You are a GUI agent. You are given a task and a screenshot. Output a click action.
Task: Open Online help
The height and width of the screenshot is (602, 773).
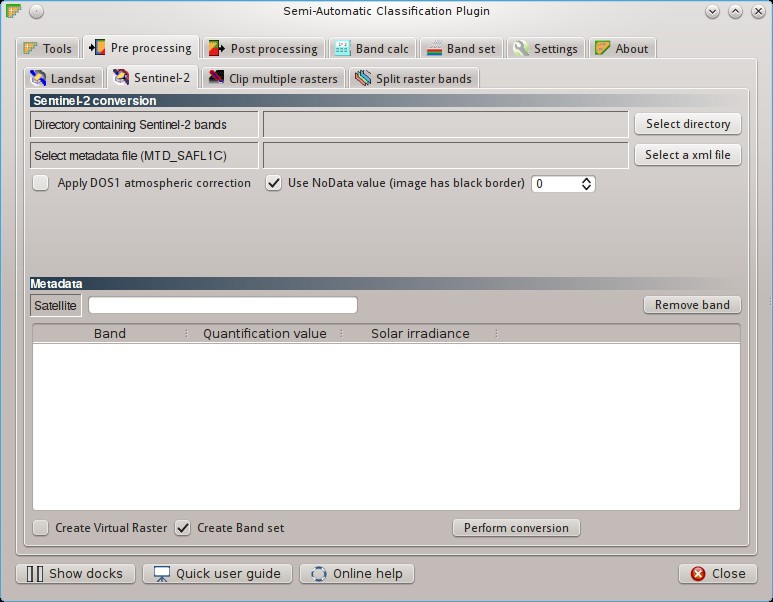click(357, 573)
